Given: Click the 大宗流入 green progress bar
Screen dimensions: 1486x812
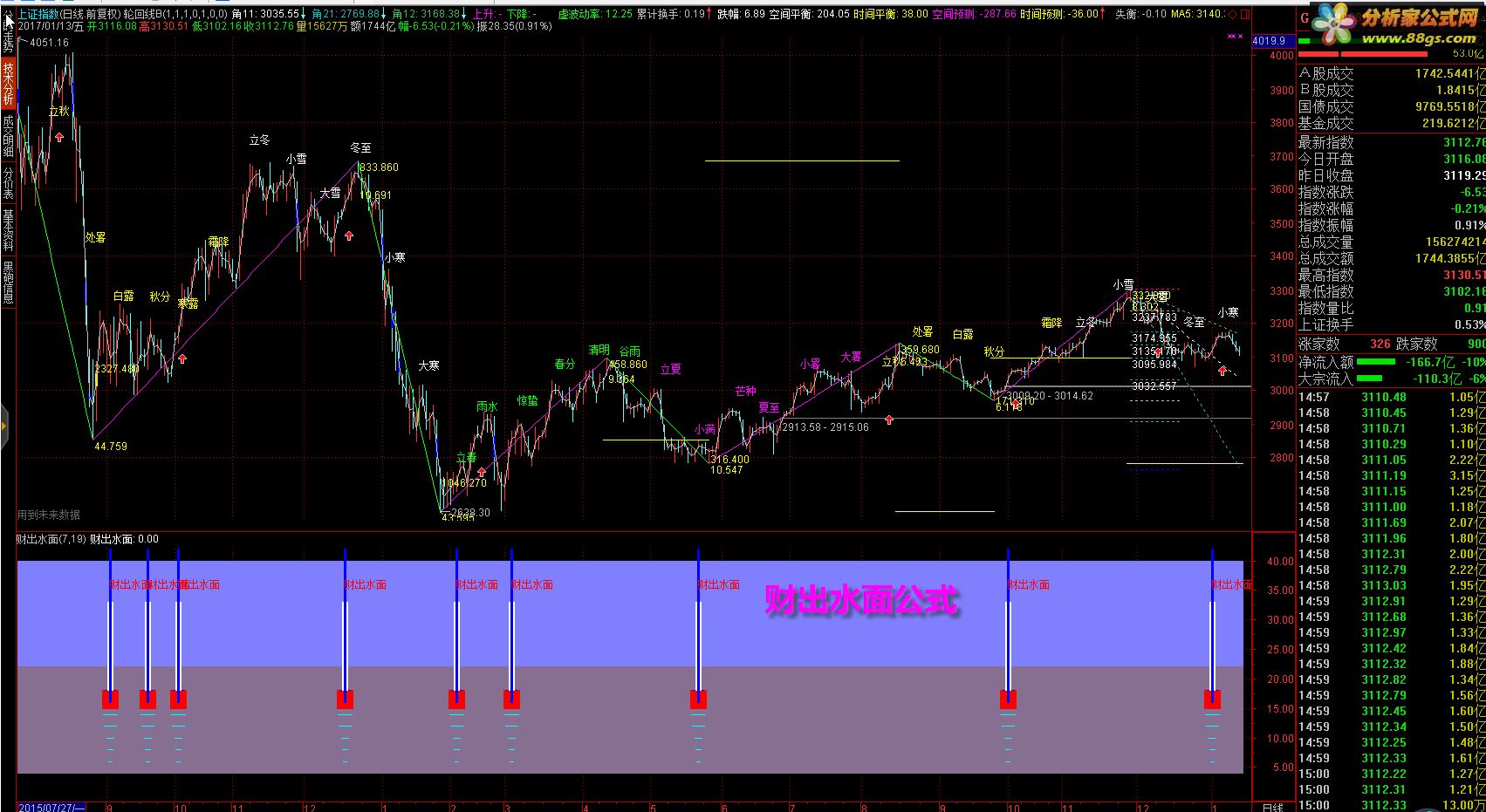Looking at the screenshot, I should [x=1370, y=379].
